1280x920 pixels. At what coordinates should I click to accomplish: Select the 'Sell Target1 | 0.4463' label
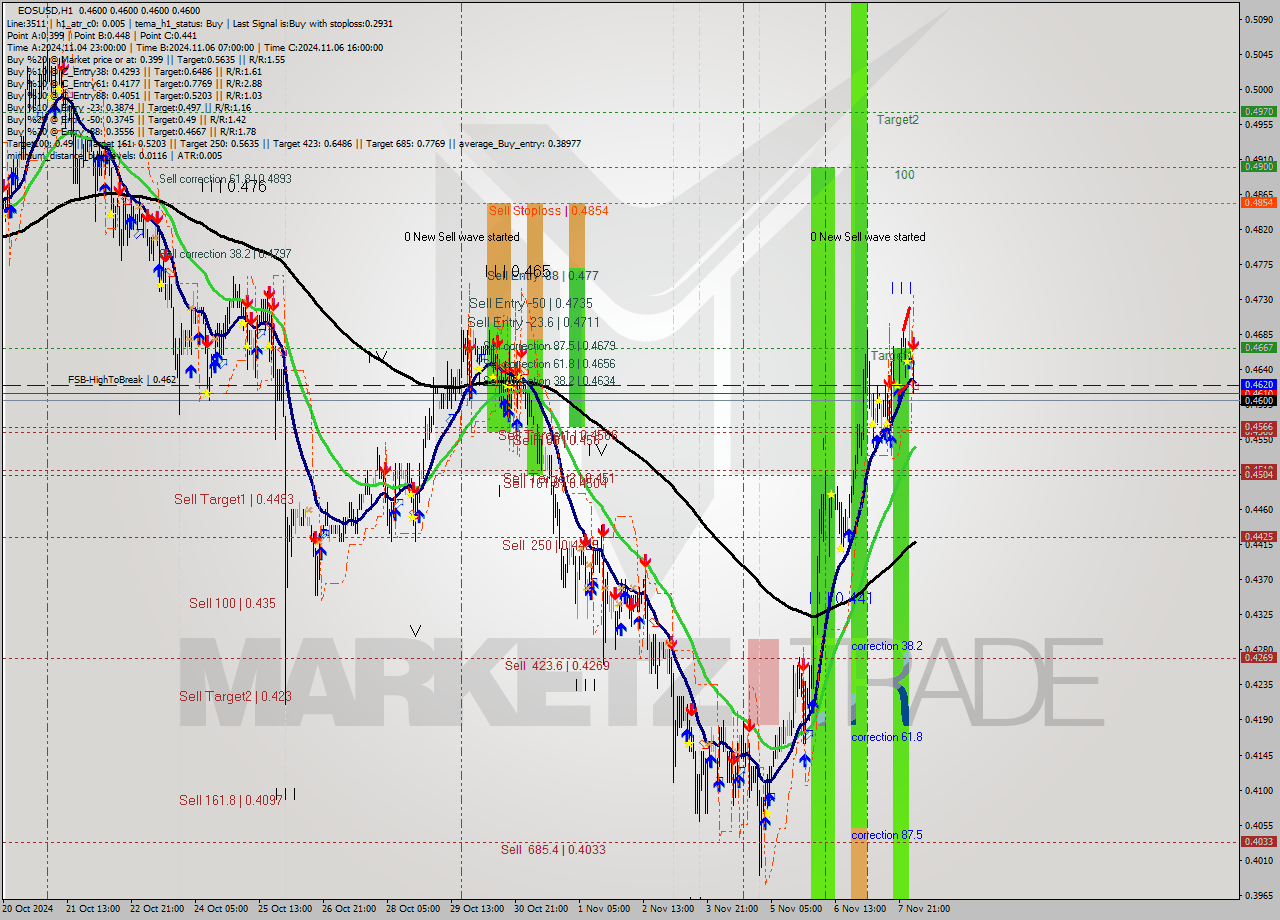[x=234, y=499]
